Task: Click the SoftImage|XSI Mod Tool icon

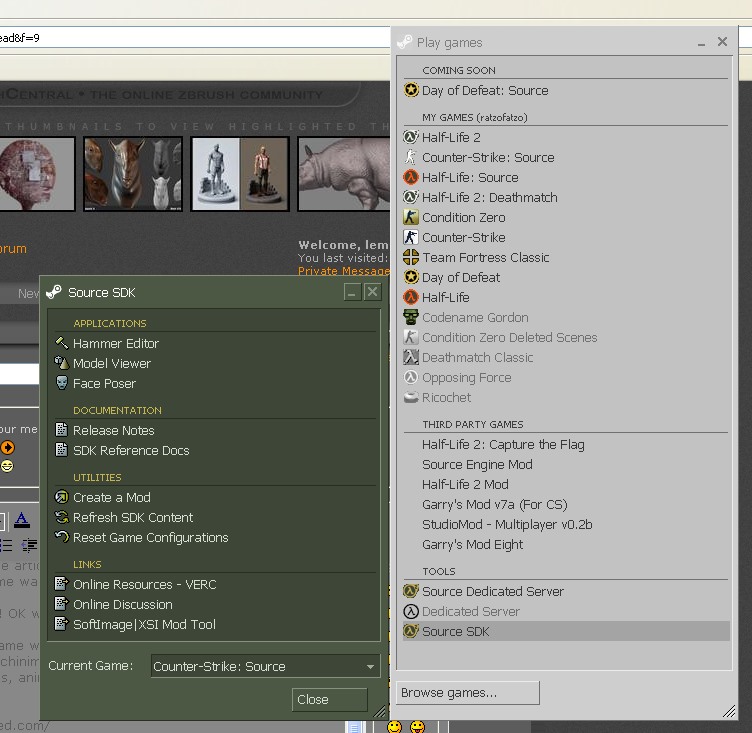Action: [61, 624]
